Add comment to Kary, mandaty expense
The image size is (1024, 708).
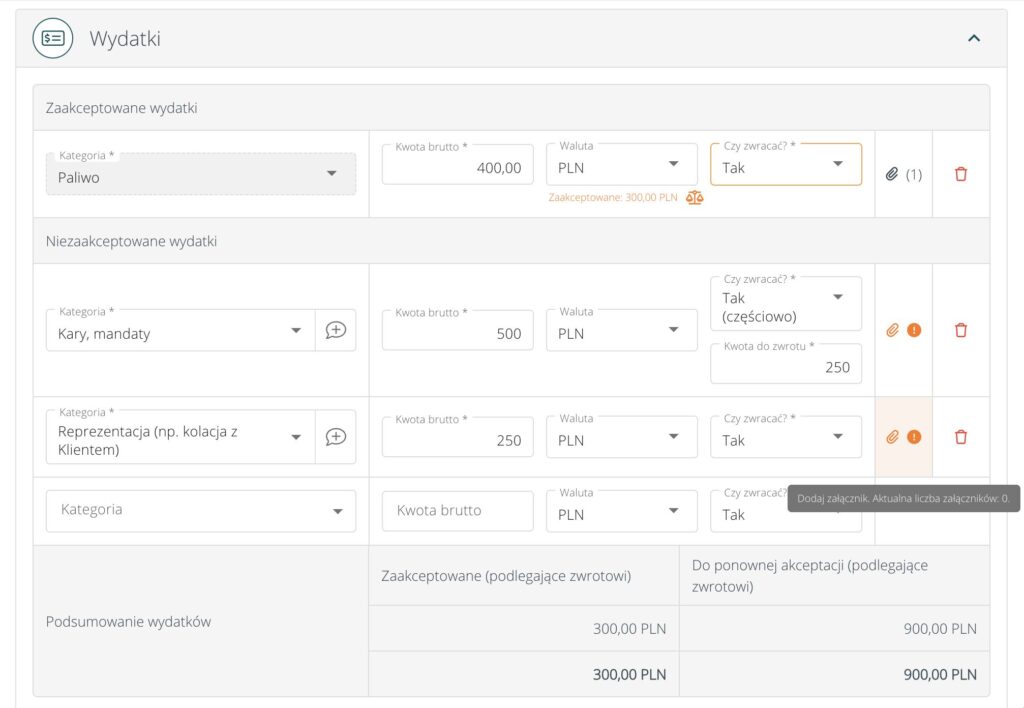pyautogui.click(x=336, y=330)
